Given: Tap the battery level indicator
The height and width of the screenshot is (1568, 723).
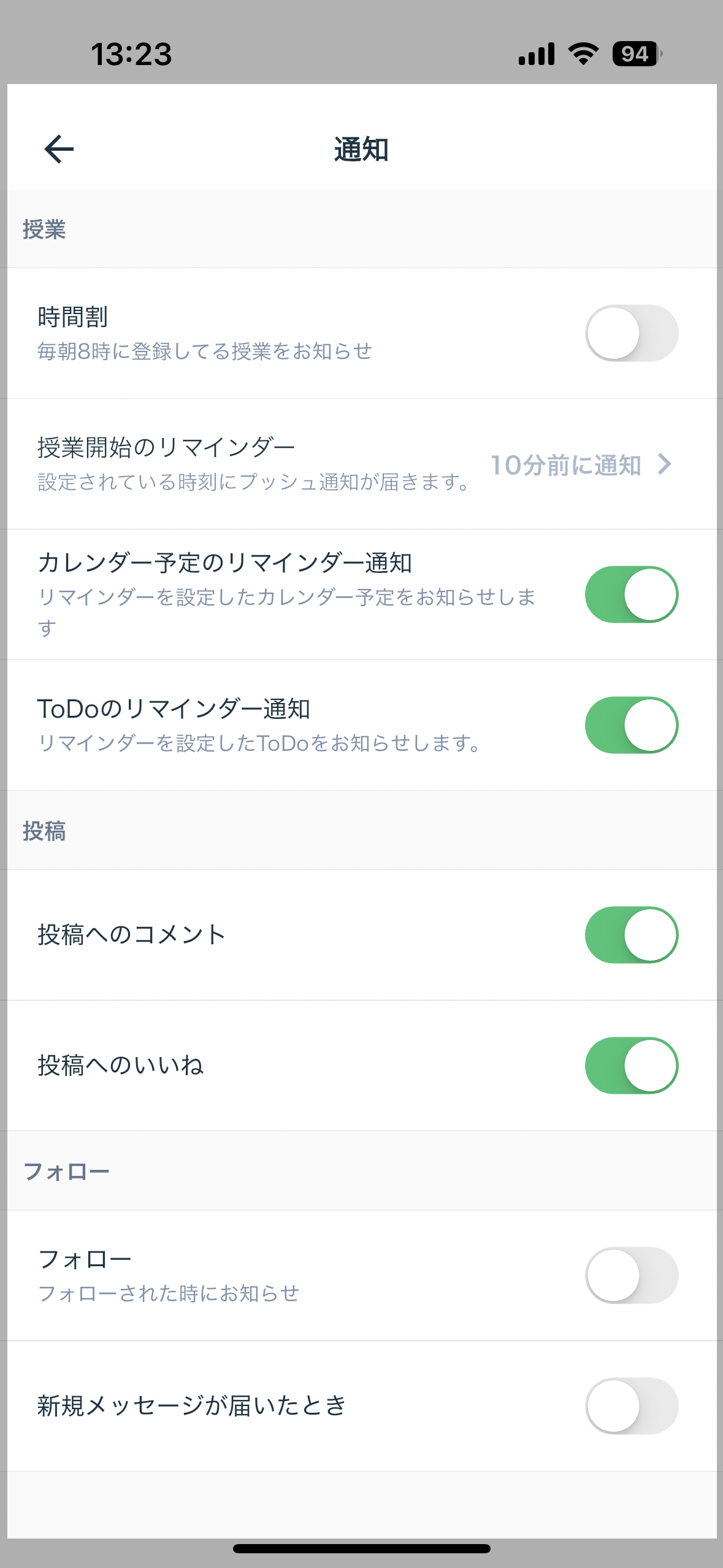Looking at the screenshot, I should click(x=637, y=54).
